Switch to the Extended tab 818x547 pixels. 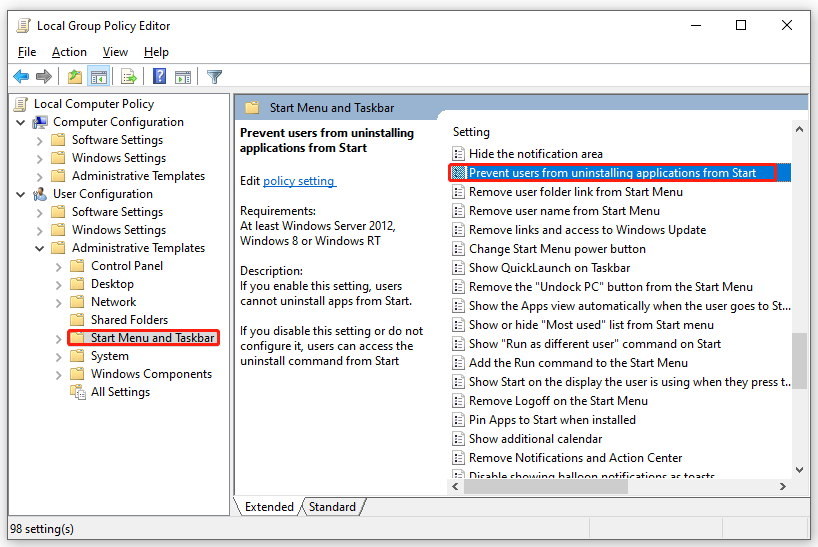point(269,507)
